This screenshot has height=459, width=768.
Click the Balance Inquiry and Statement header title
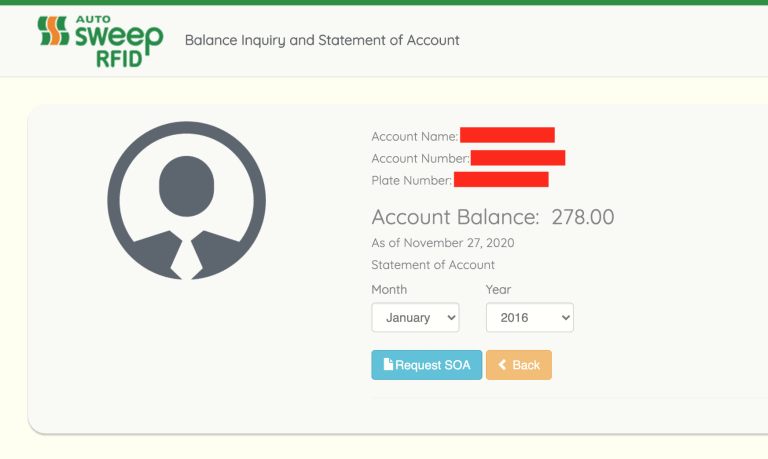tap(322, 41)
